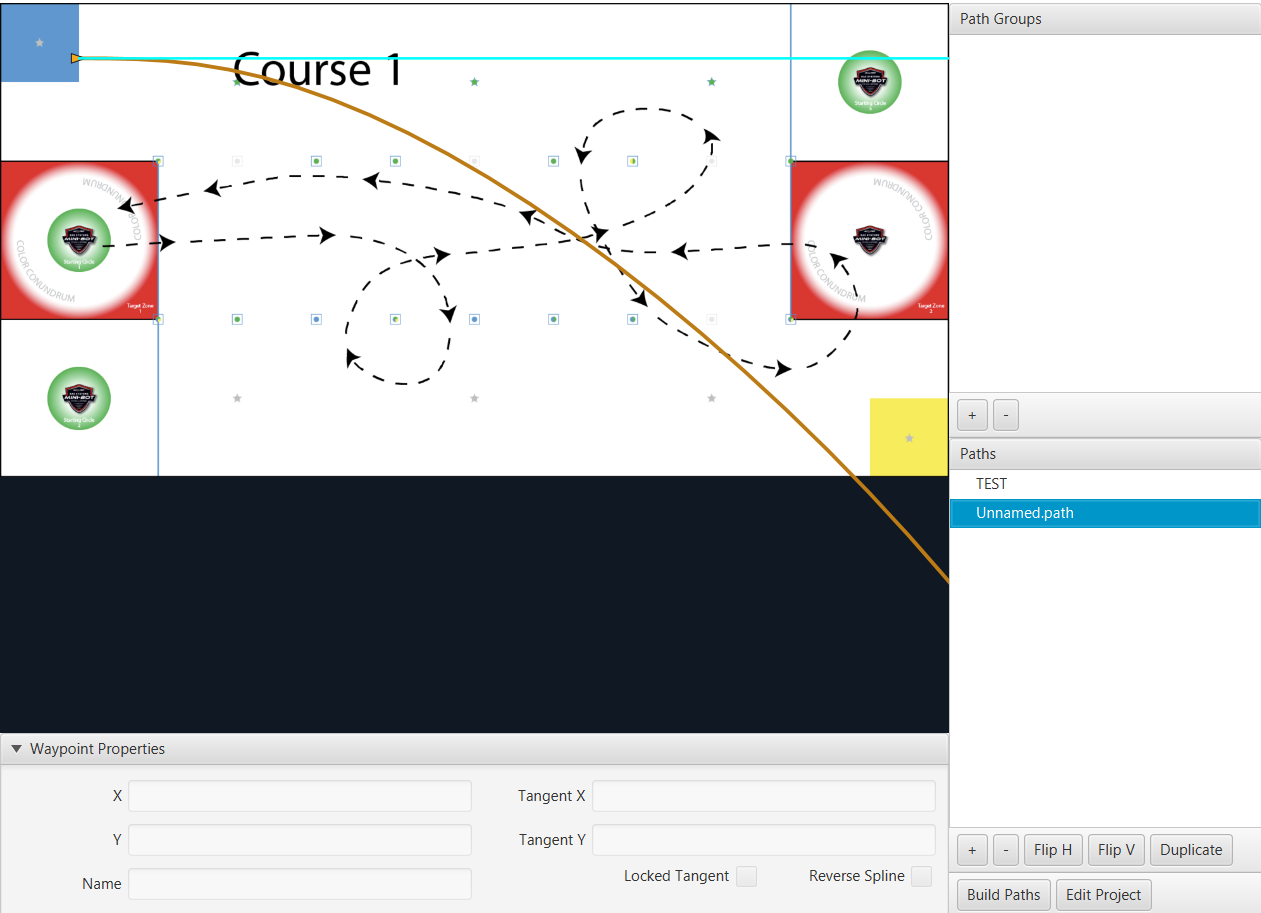1261x913 pixels.
Task: Click the right red Target Zone 2
Action: 869,240
